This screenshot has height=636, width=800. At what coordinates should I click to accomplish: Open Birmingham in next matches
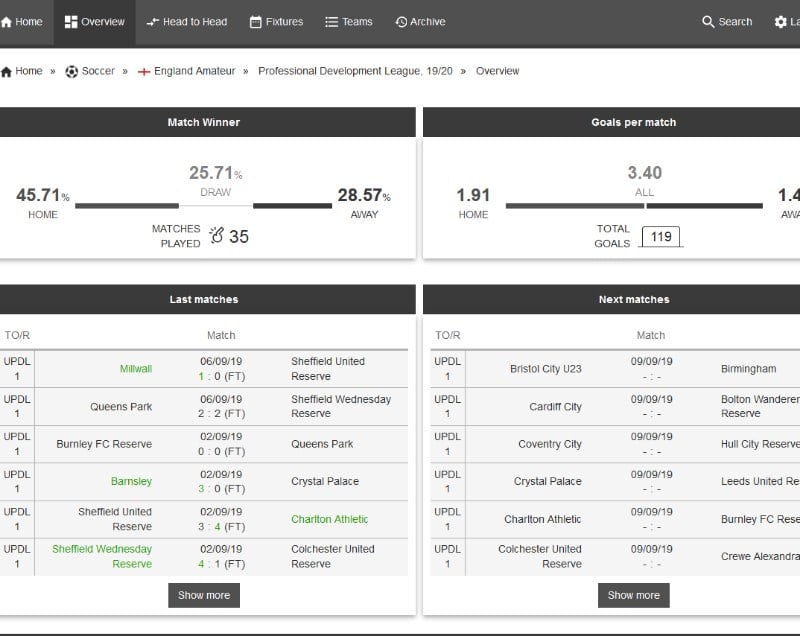tap(748, 369)
